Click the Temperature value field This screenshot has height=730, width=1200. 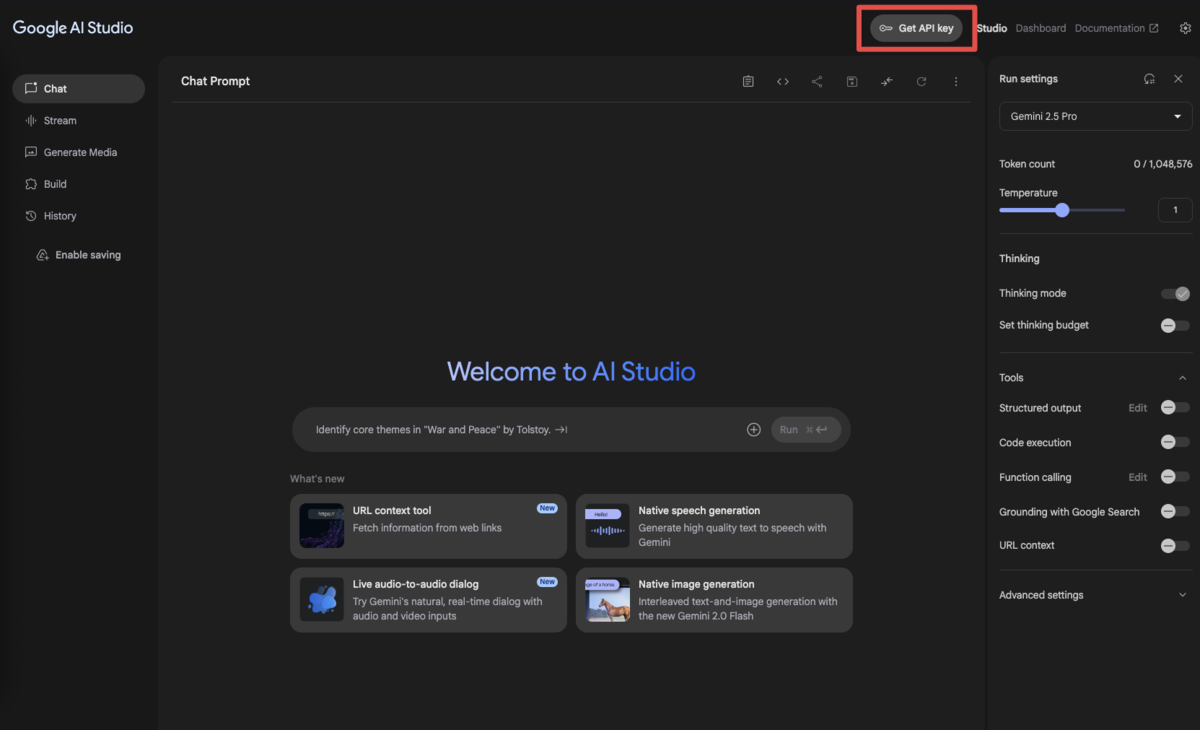[x=1175, y=210]
